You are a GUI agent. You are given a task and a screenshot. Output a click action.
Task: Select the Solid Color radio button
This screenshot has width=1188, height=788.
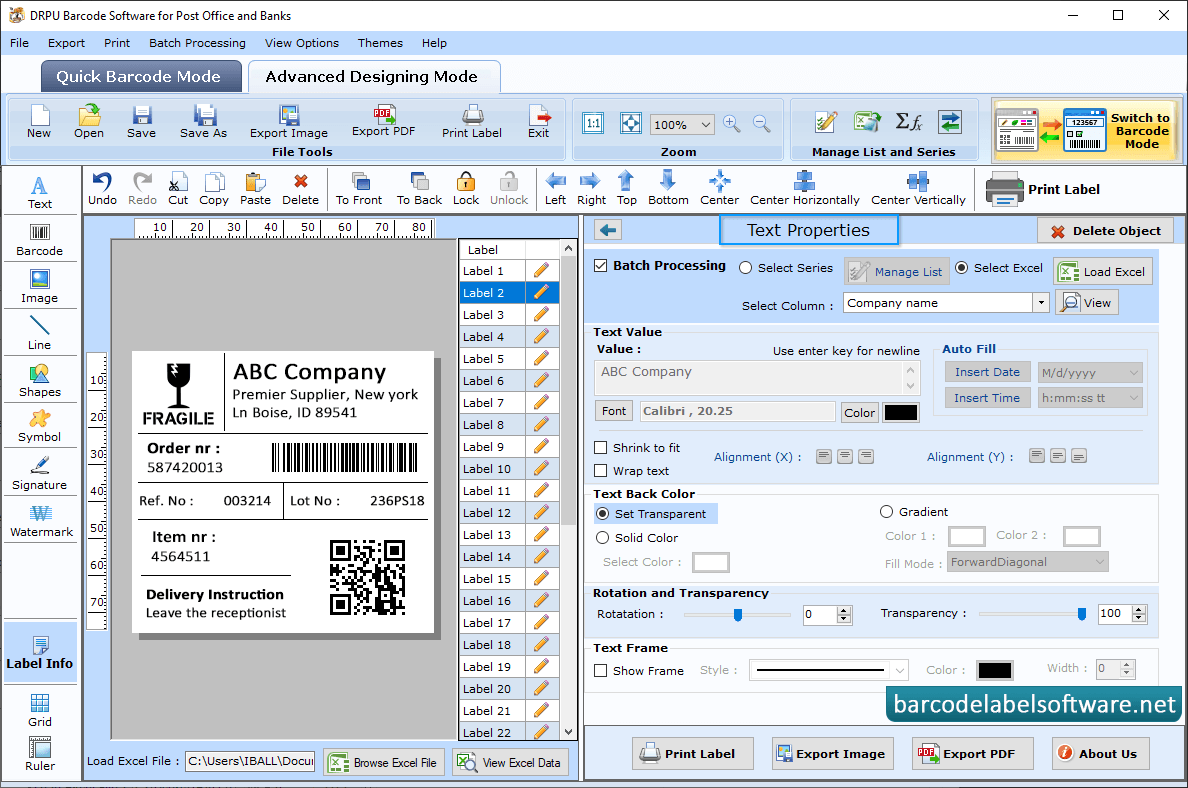point(602,538)
